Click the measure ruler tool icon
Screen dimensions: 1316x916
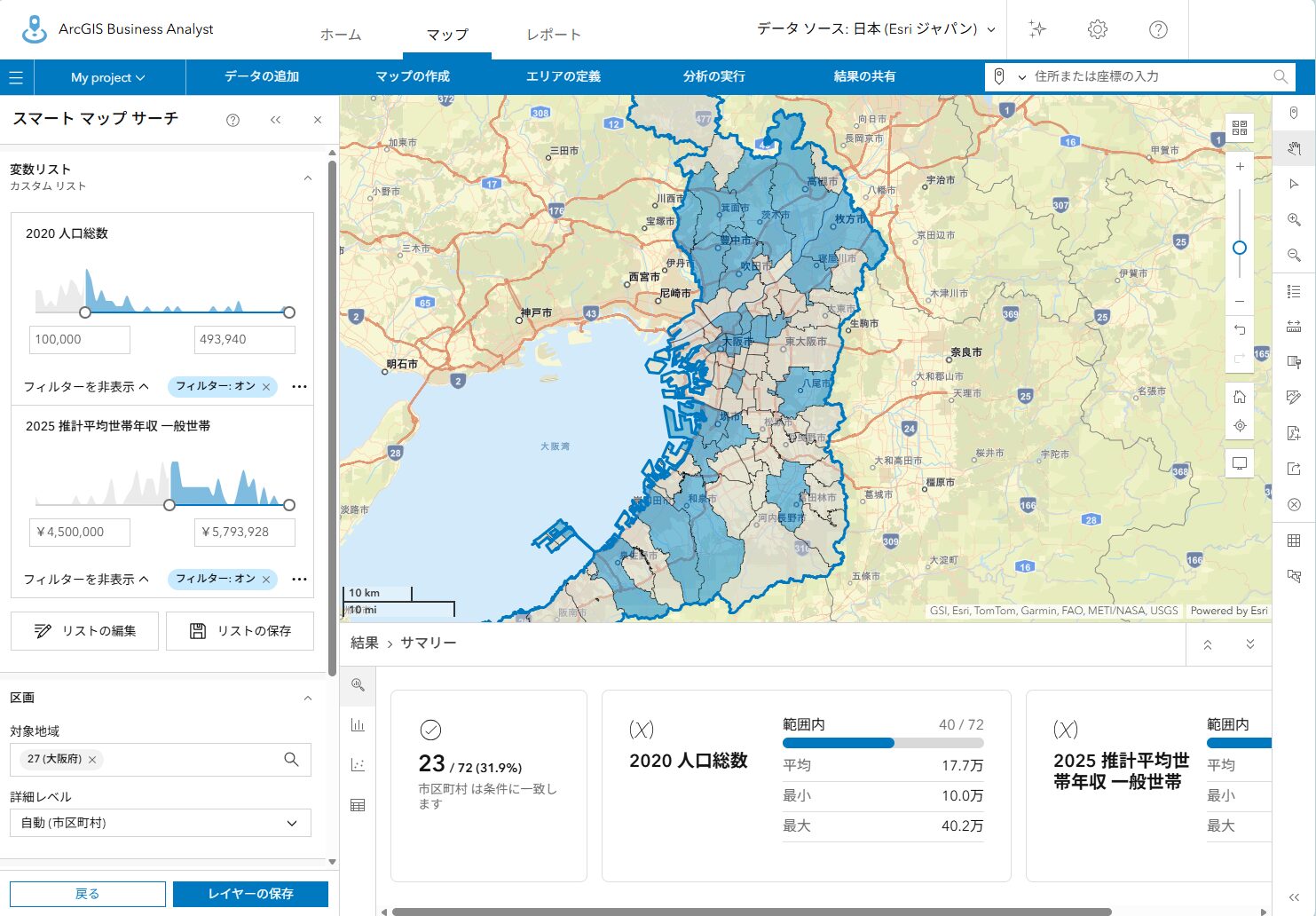[x=1294, y=327]
